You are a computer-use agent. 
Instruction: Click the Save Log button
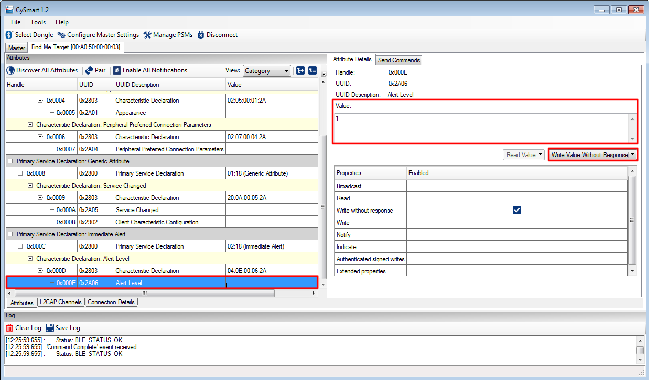click(x=63, y=328)
